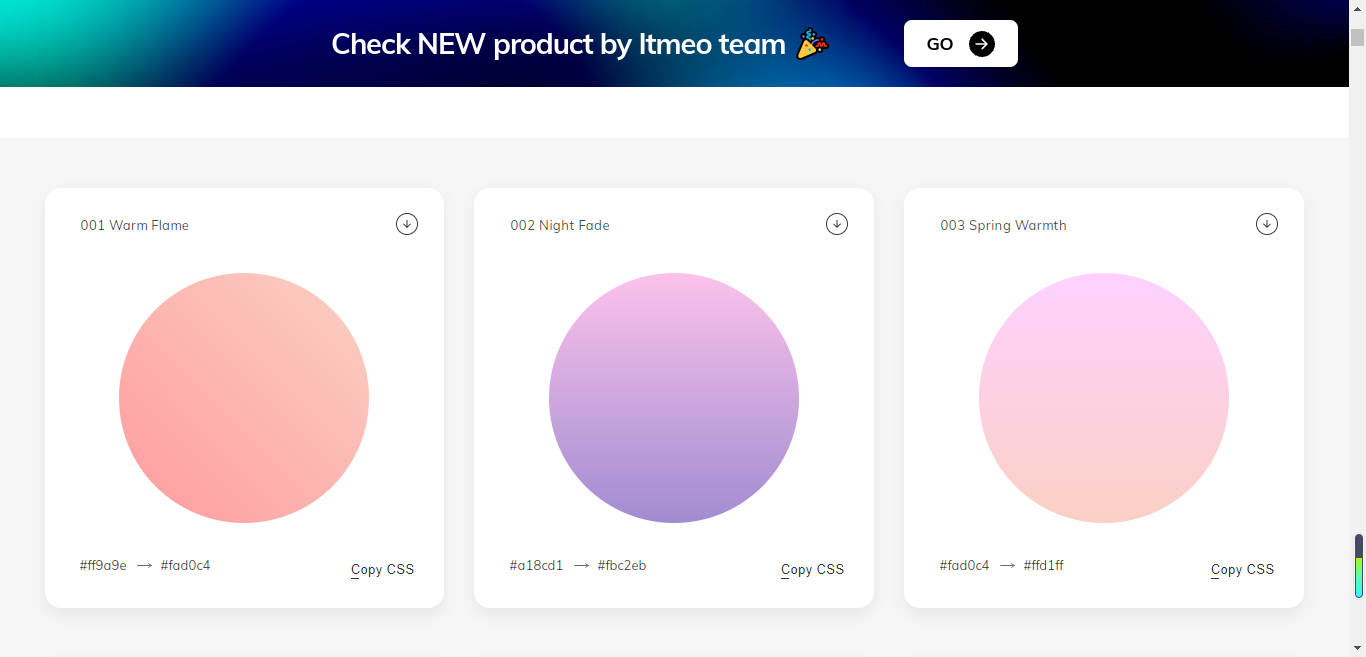Copy CSS for Spring Warmth gradient

coord(1242,569)
